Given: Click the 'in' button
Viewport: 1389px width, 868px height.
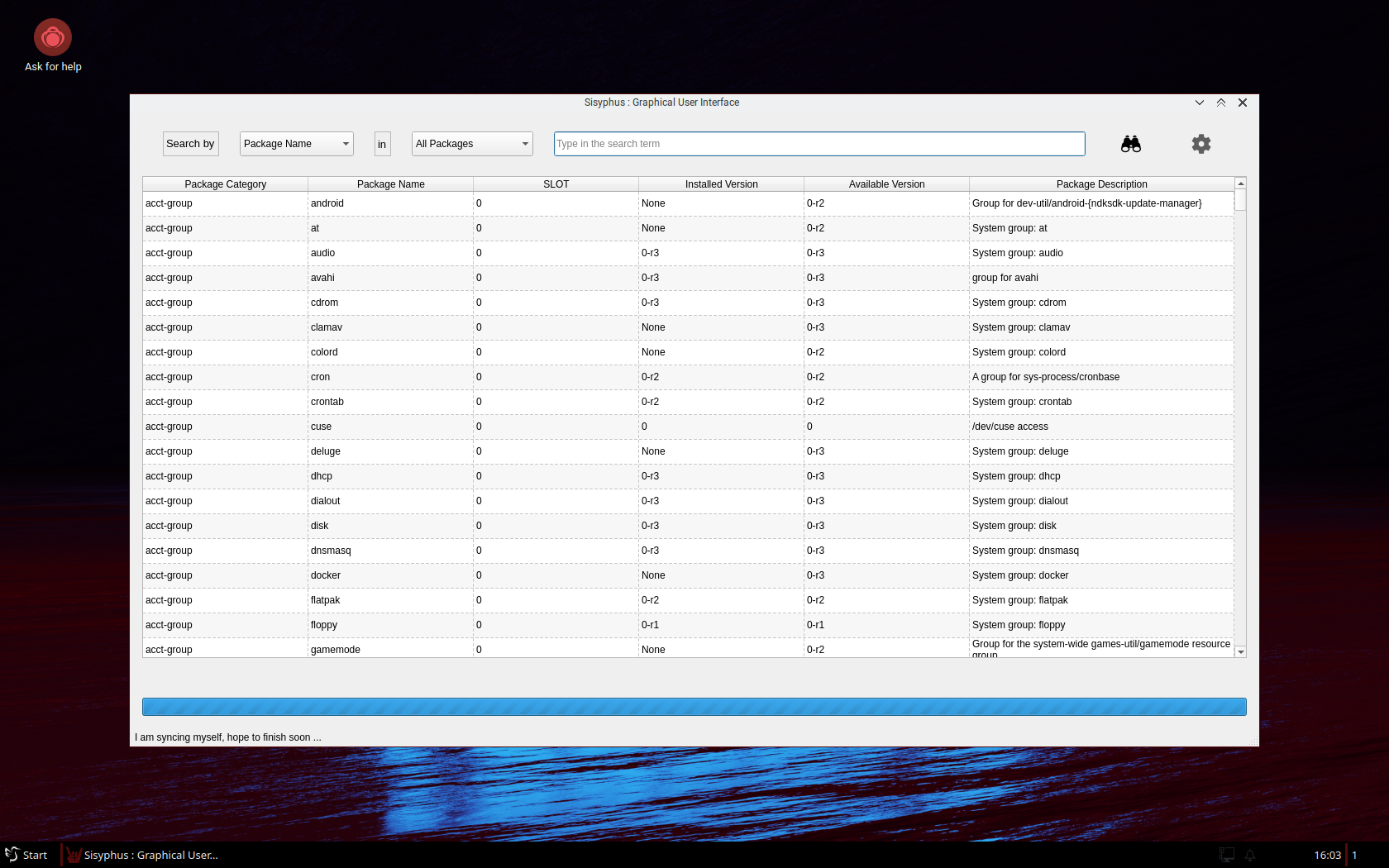Looking at the screenshot, I should [382, 144].
